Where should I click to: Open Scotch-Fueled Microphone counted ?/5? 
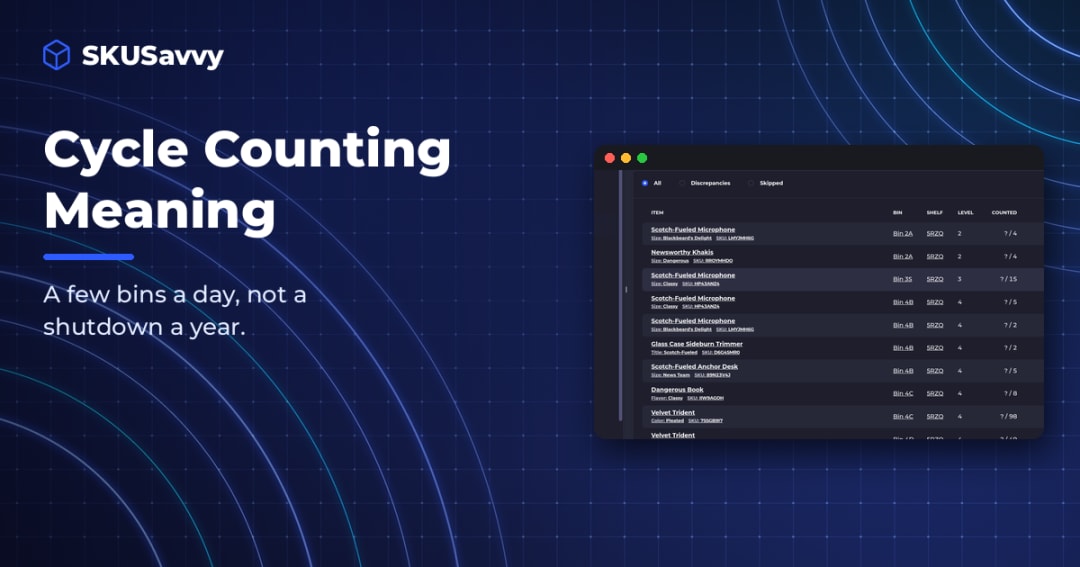693,298
